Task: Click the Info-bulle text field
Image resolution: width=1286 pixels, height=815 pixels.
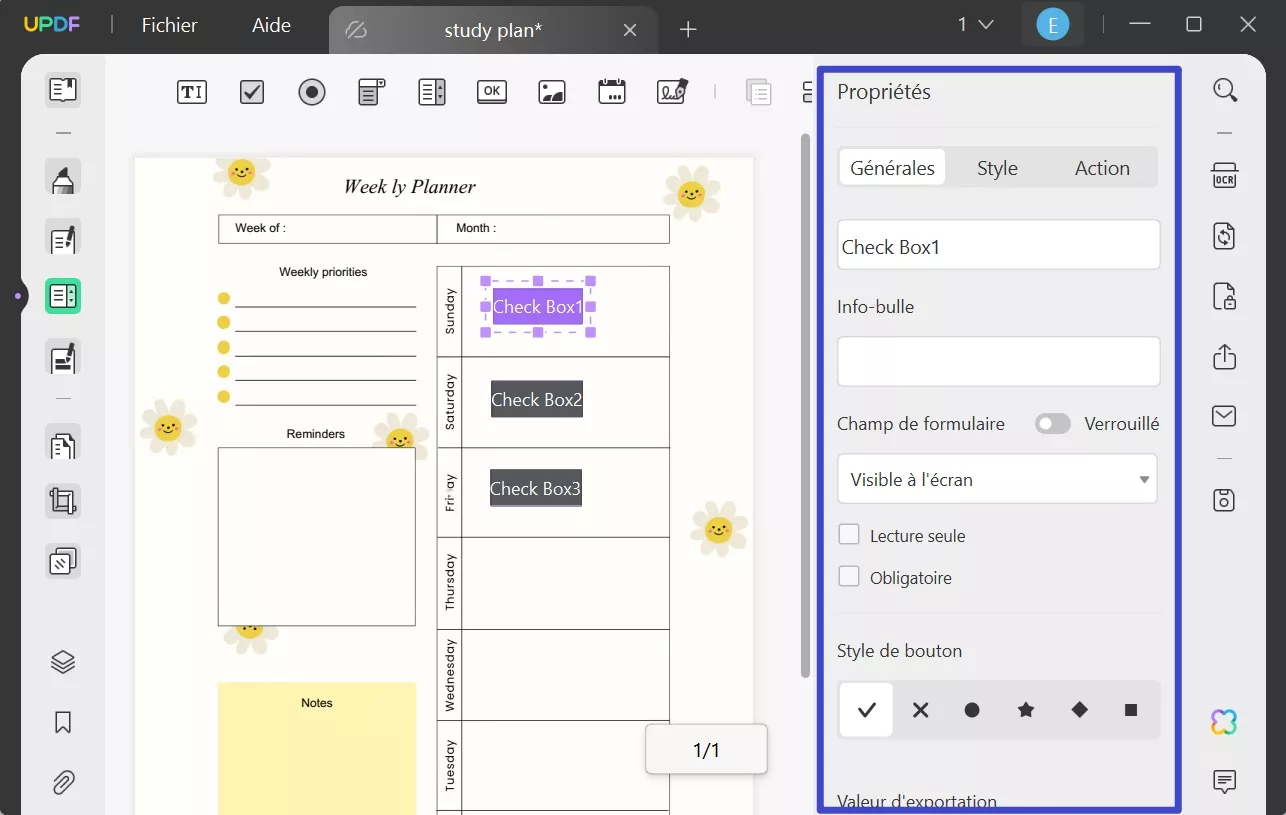Action: point(998,361)
